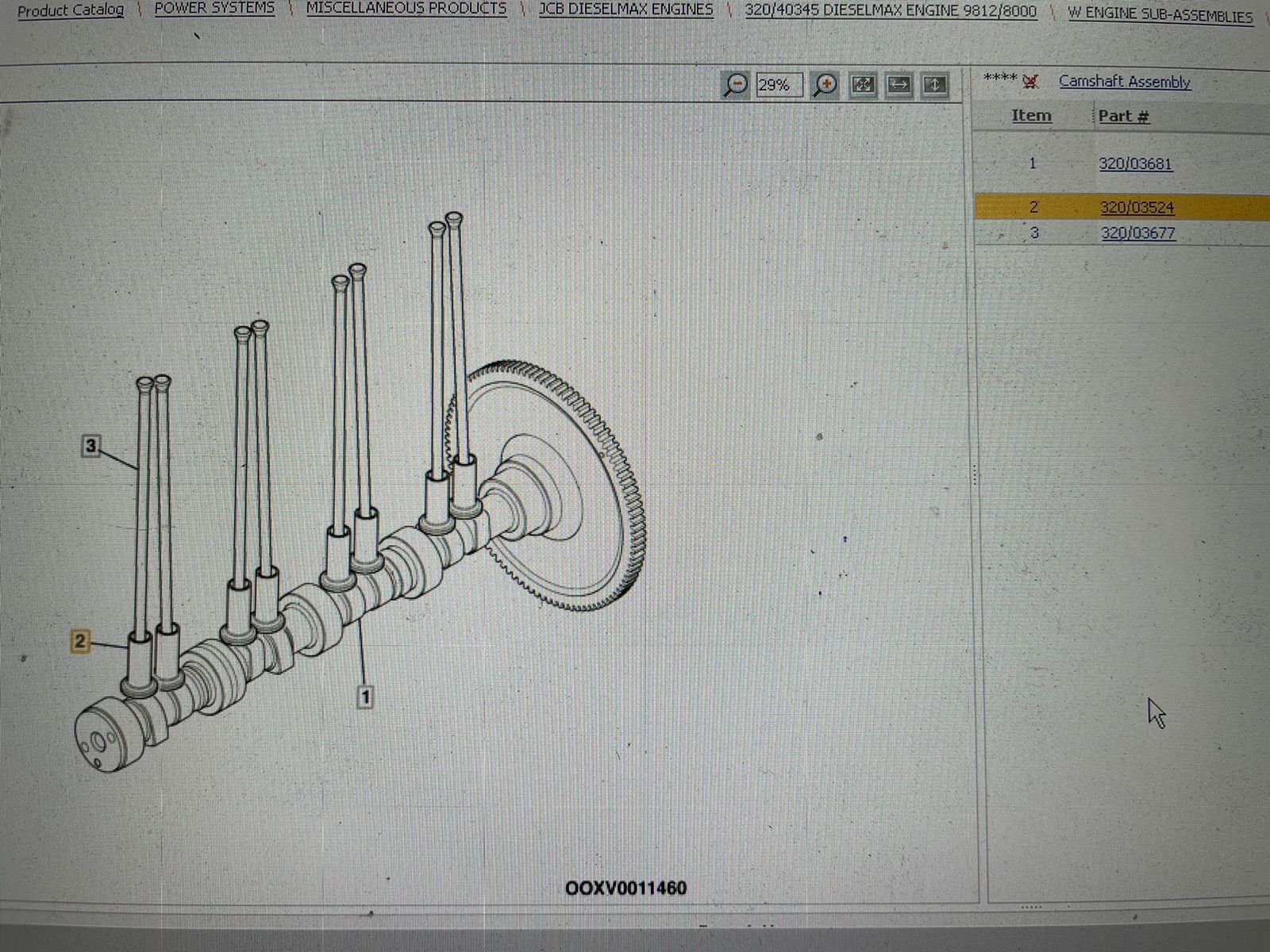
Task: Open the Product Catalog breadcrumb
Action: (x=71, y=10)
